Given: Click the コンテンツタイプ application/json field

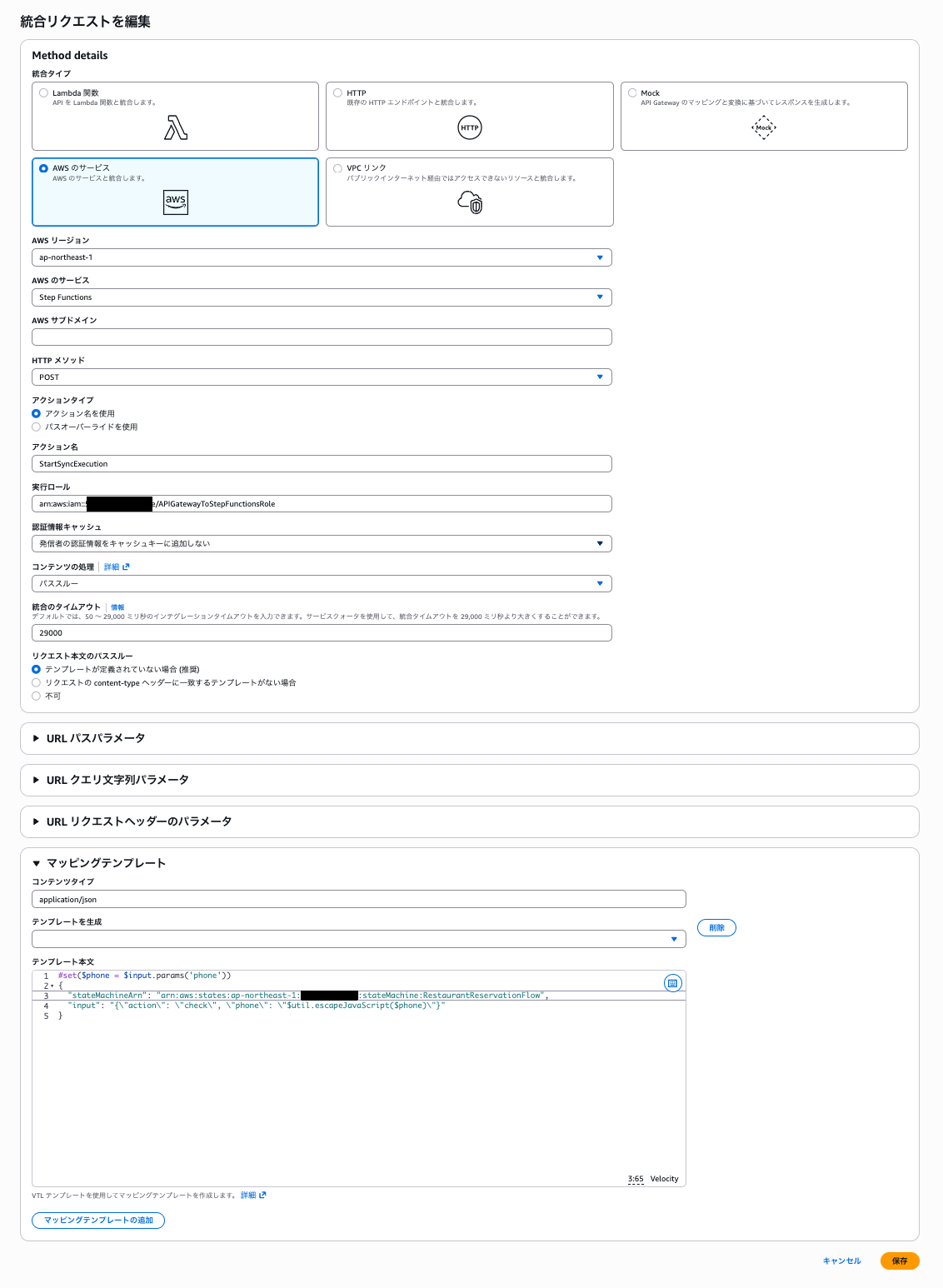Looking at the screenshot, I should click(x=358, y=899).
